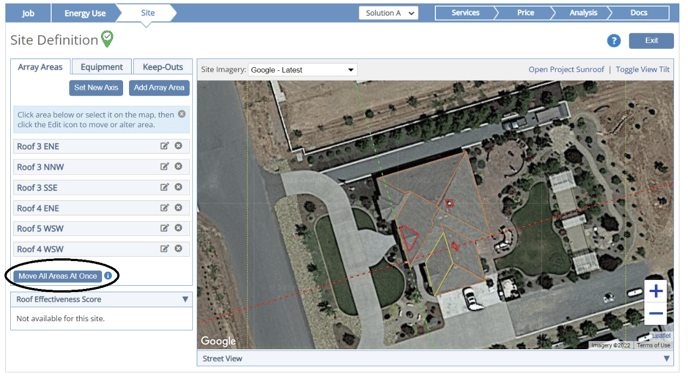Open the Site Imagery dropdown

[x=302, y=70]
